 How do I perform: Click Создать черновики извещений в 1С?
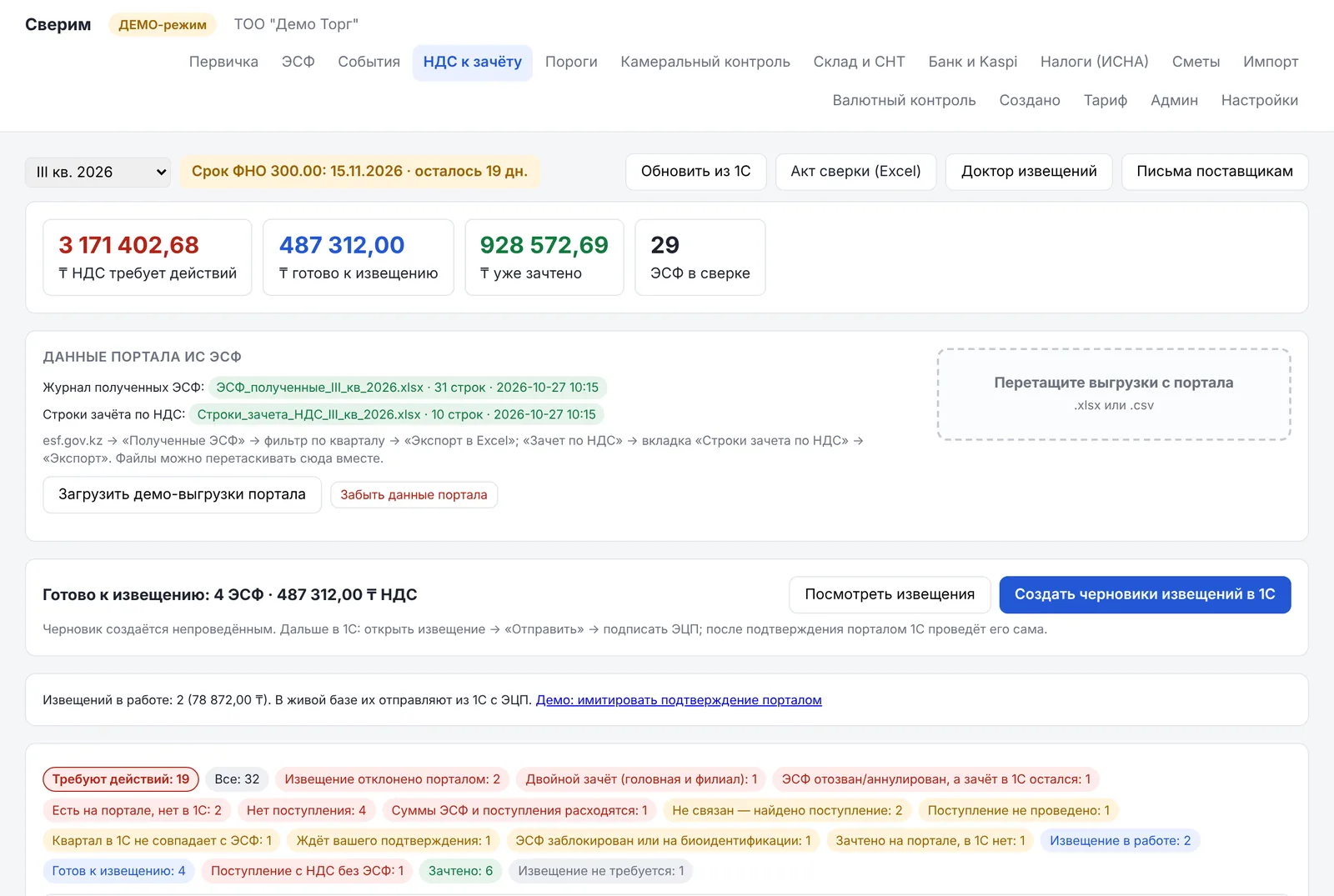[x=1145, y=594]
